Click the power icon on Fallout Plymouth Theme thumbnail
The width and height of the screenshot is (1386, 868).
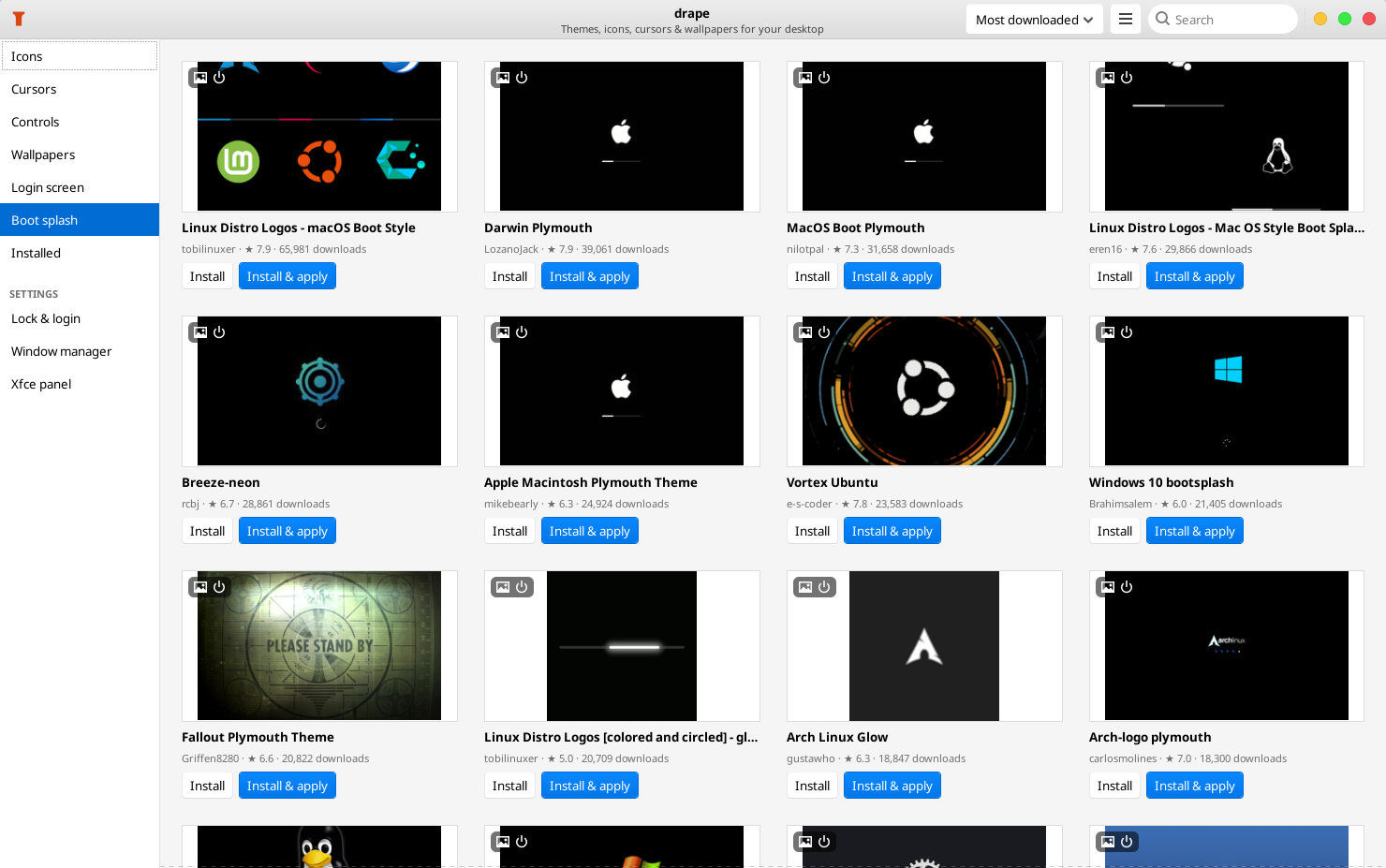point(219,587)
